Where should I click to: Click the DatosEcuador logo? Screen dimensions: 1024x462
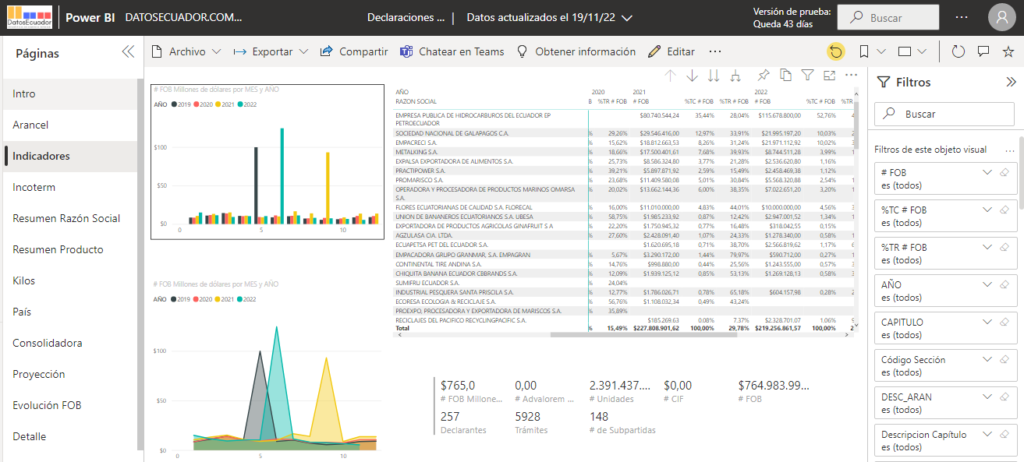tap(30, 18)
